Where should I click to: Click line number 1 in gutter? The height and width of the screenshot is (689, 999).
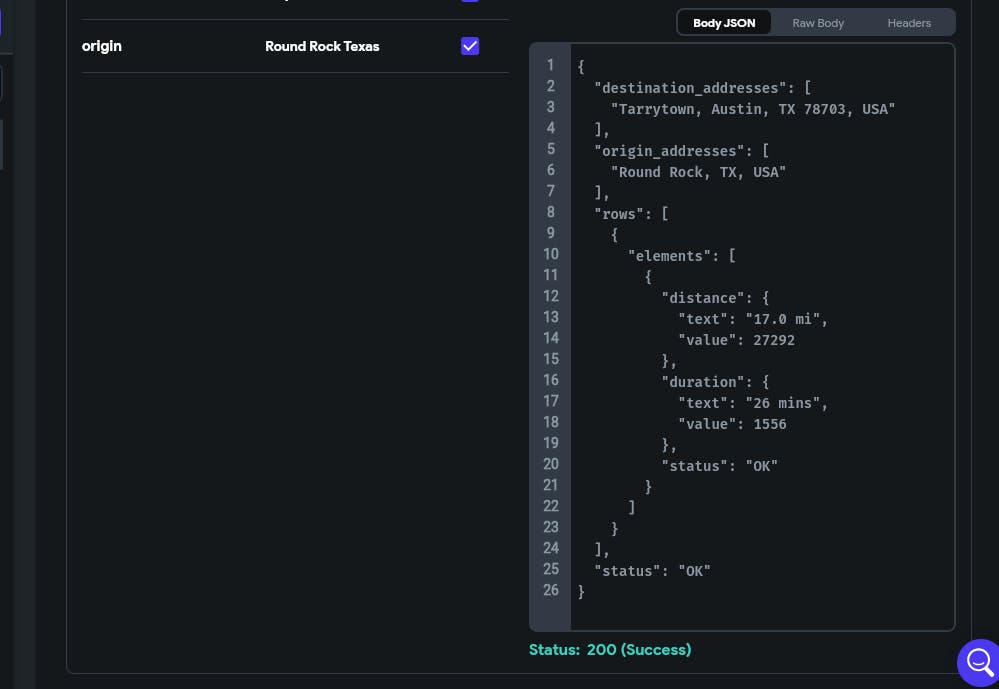coord(550,66)
